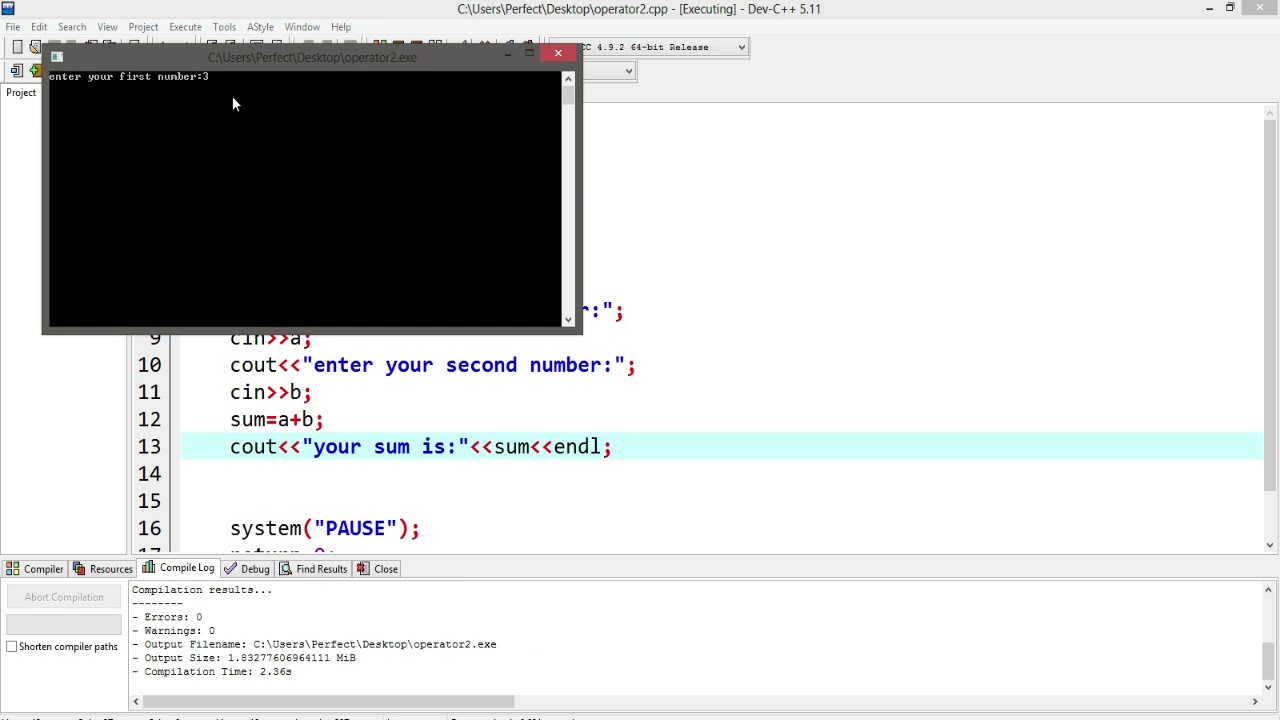Image resolution: width=1280 pixels, height=720 pixels.
Task: Click line number 15 in gutter
Action: pos(149,500)
